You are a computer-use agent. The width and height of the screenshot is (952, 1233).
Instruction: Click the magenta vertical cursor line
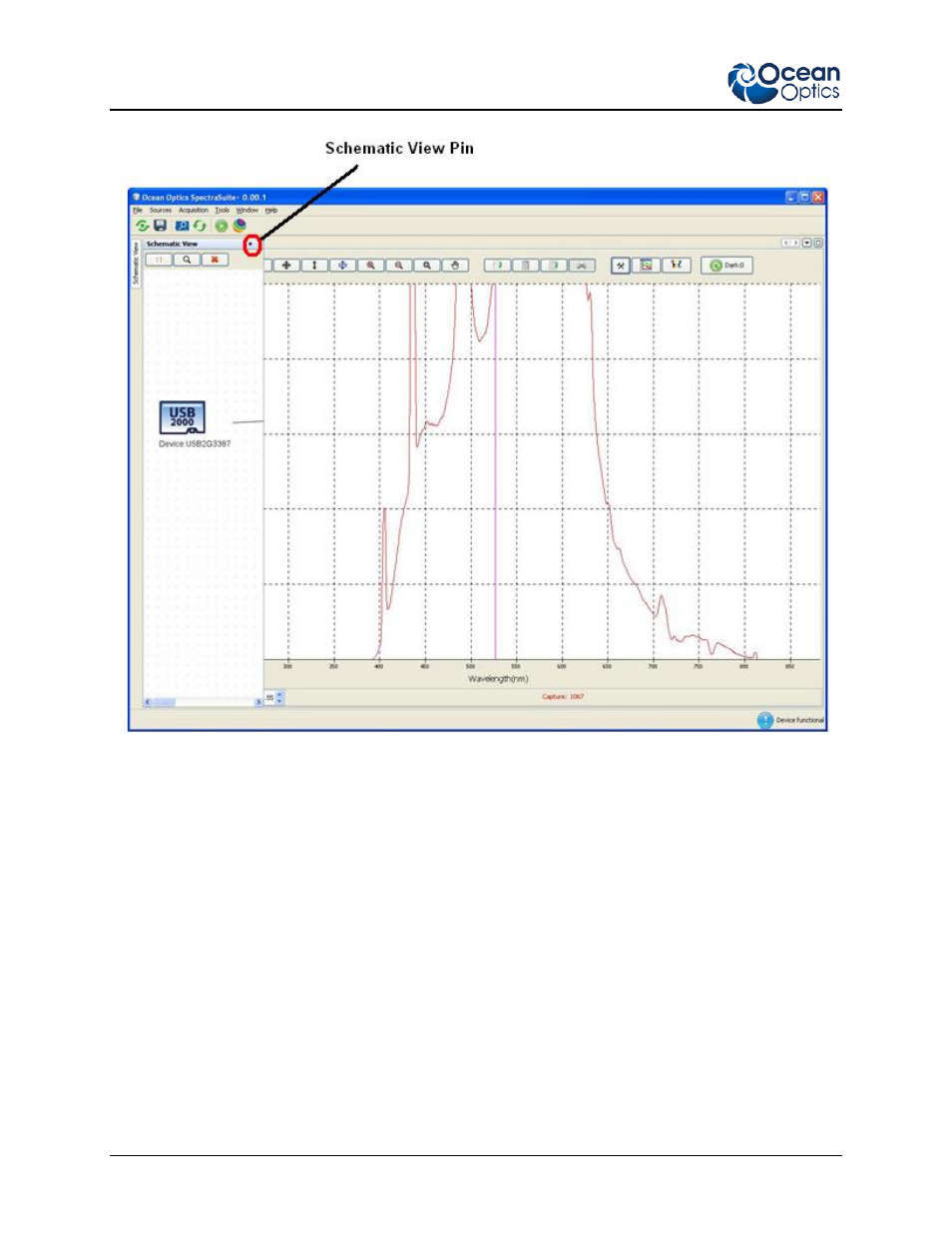pyautogui.click(x=496, y=471)
